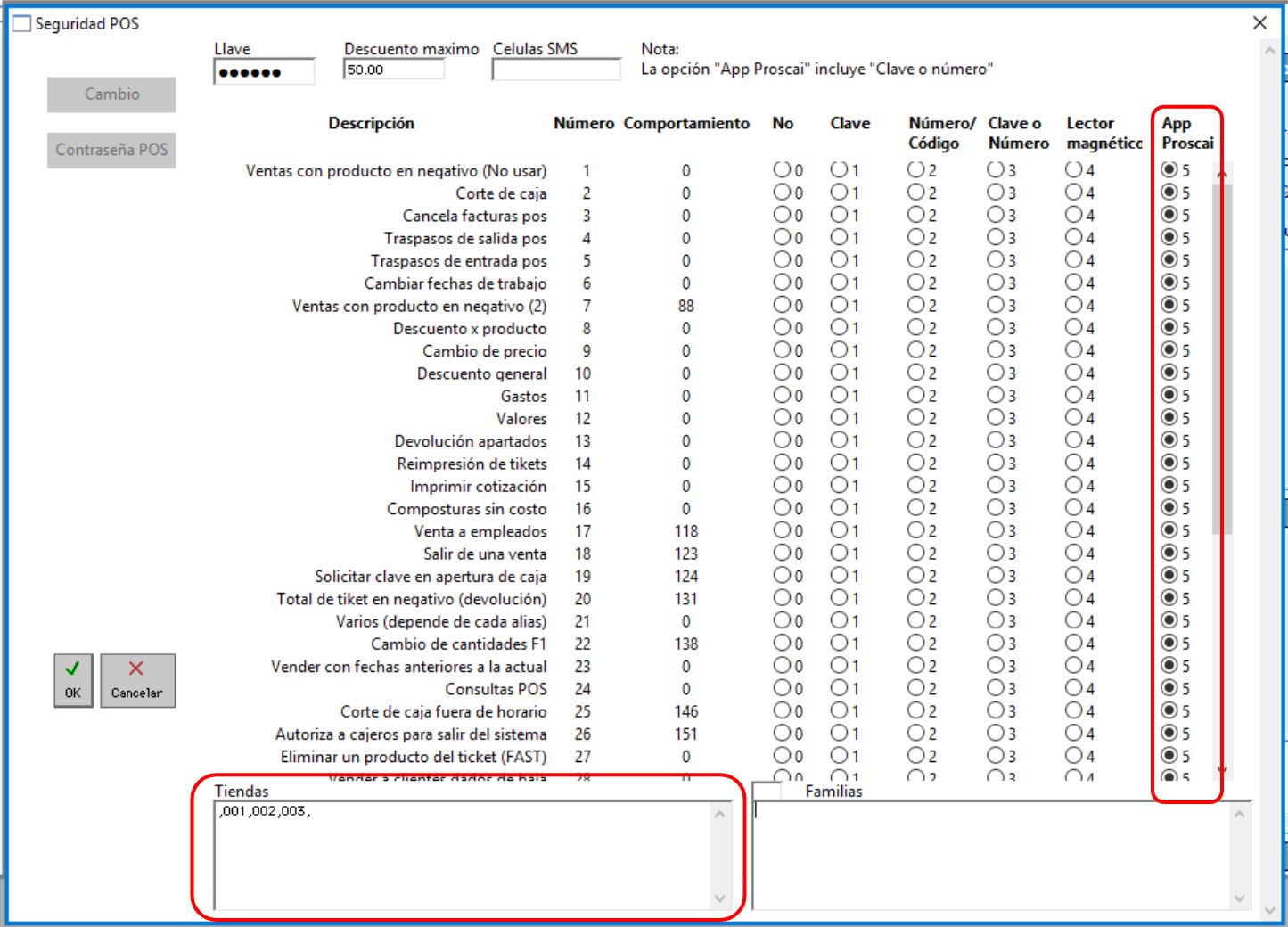Select option 0 'No' for Corte de caja
Viewport: 1288px width, 927px height.
coord(783,193)
